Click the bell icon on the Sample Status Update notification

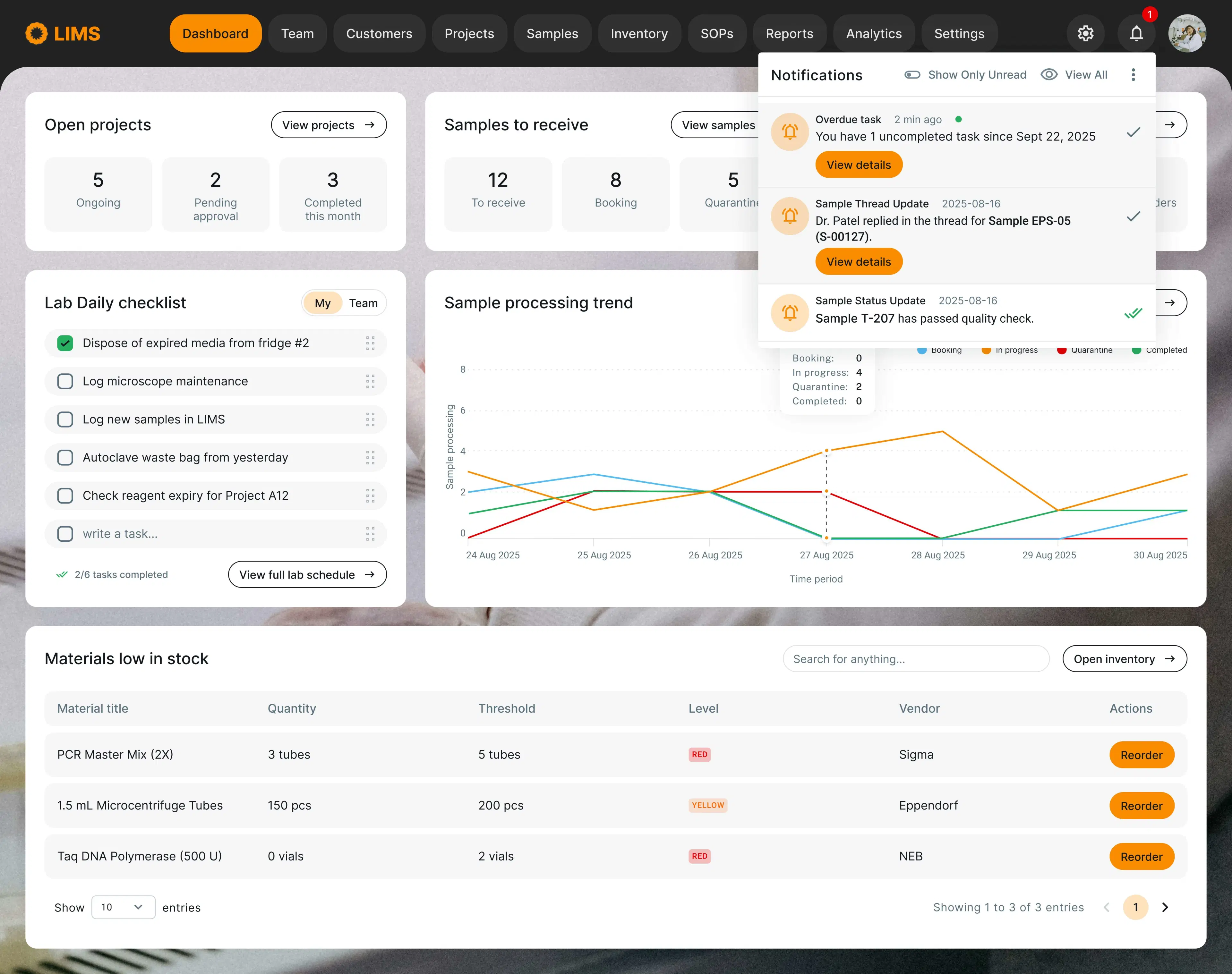[789, 312]
